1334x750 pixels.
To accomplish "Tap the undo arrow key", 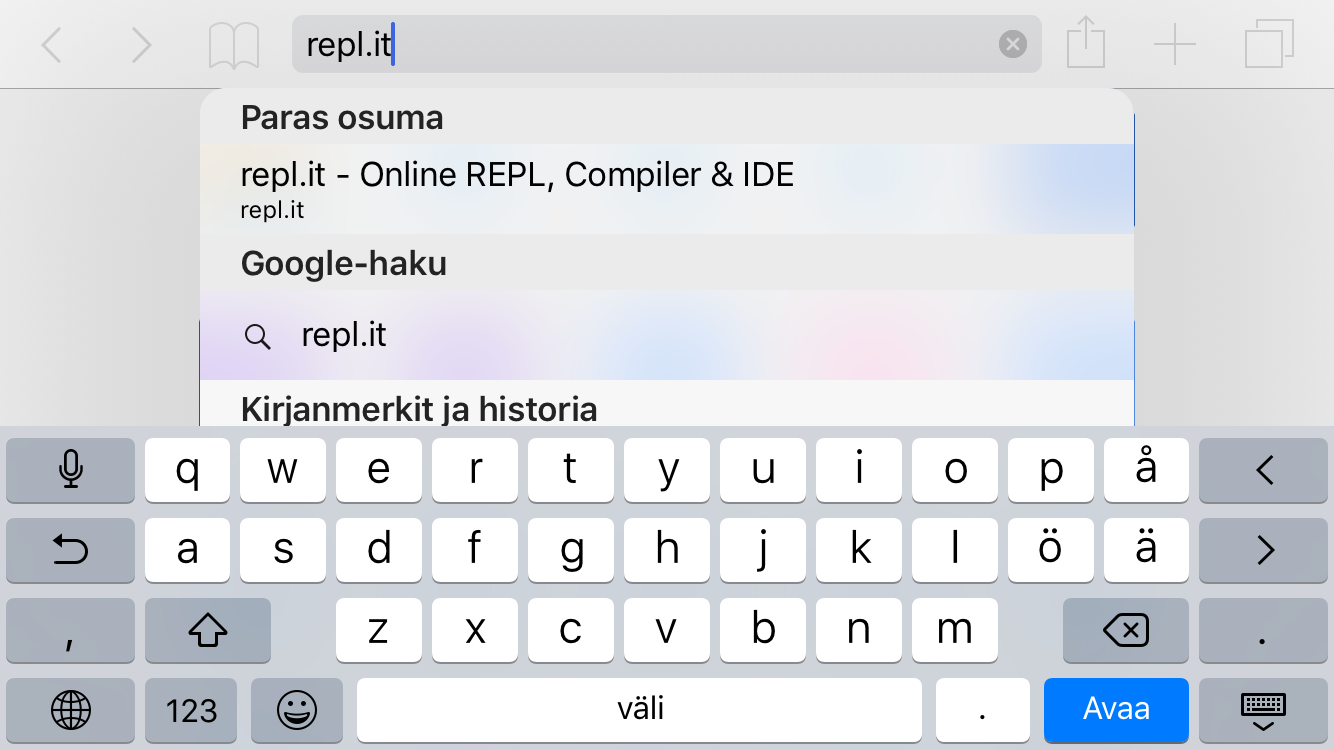I will point(70,549).
